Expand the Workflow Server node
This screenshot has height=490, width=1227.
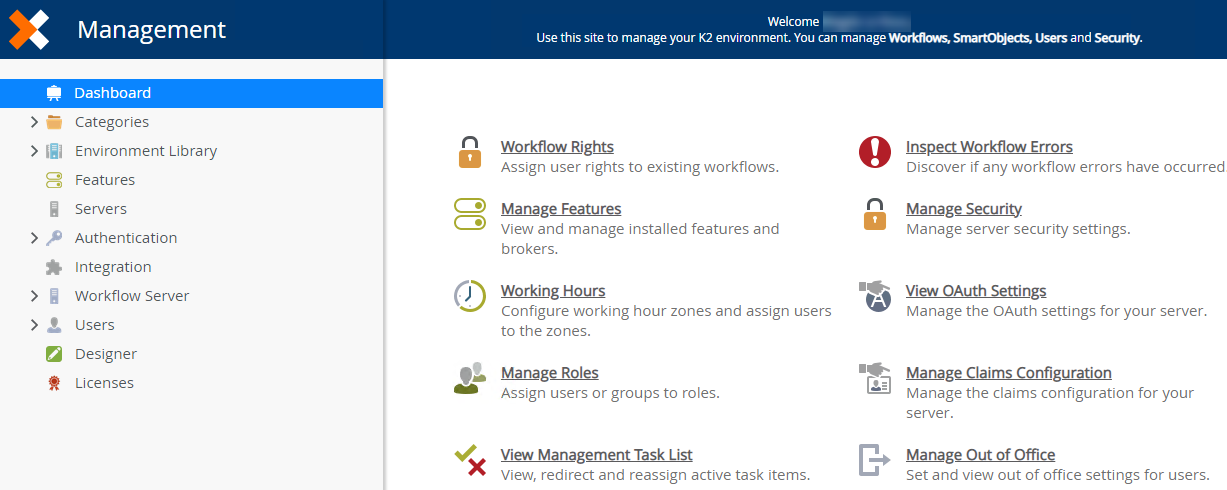[x=34, y=296]
